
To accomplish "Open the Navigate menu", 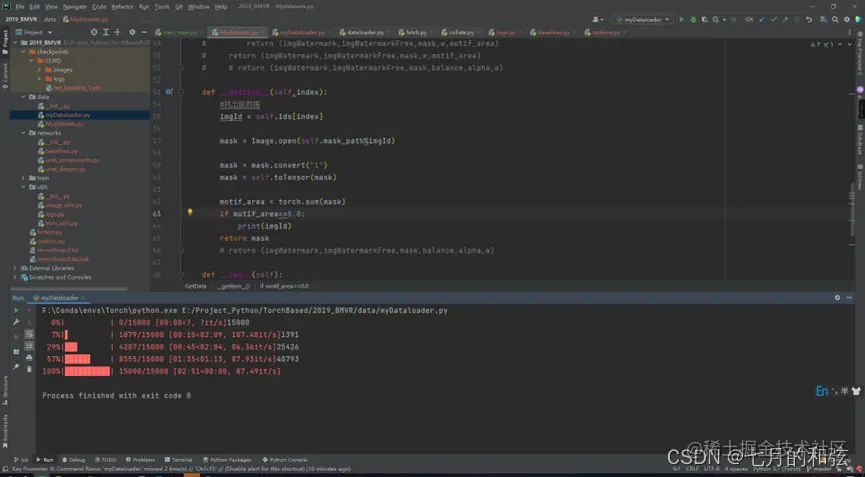I will point(74,7).
